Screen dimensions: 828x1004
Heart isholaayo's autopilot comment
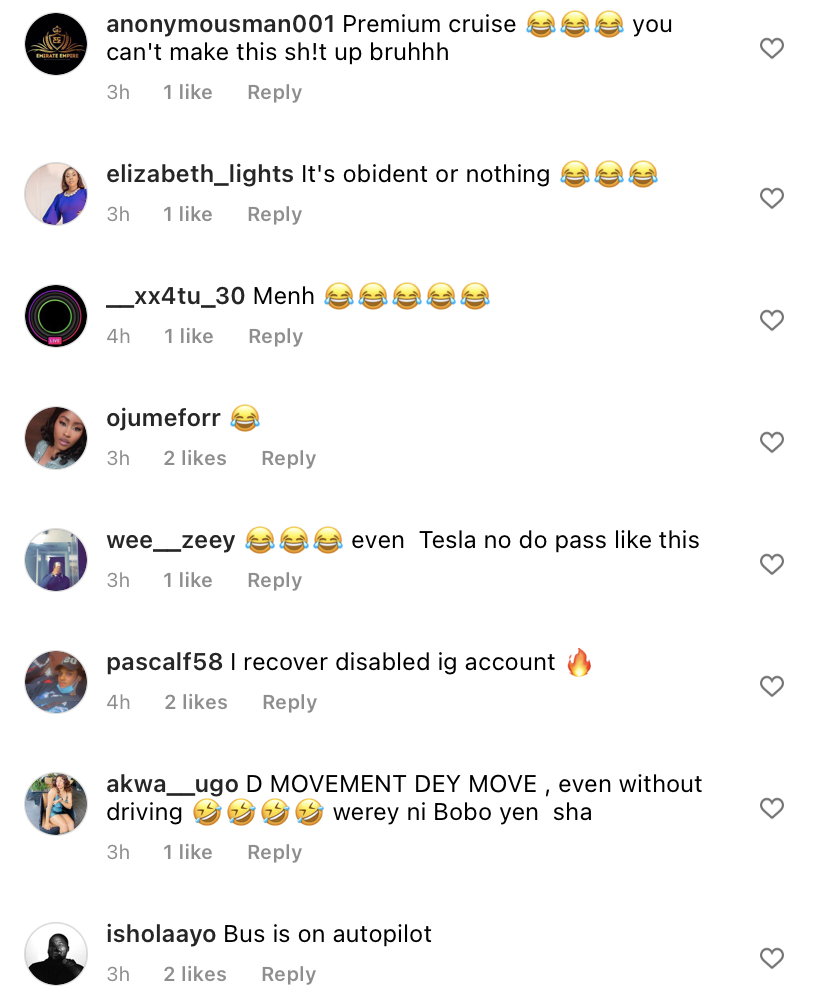(772, 958)
